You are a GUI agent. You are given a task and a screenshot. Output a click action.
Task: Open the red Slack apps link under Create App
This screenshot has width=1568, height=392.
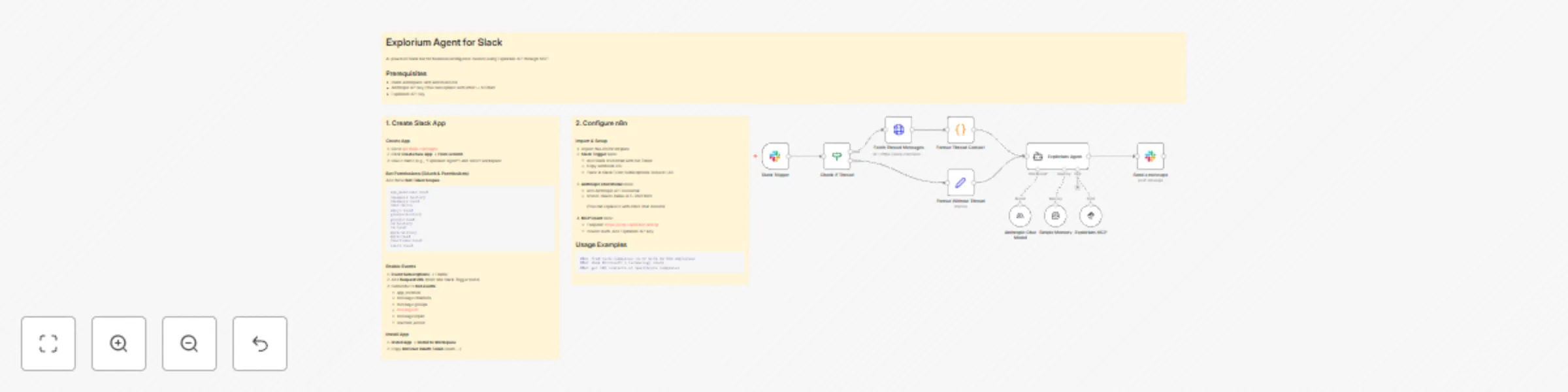[x=419, y=149]
